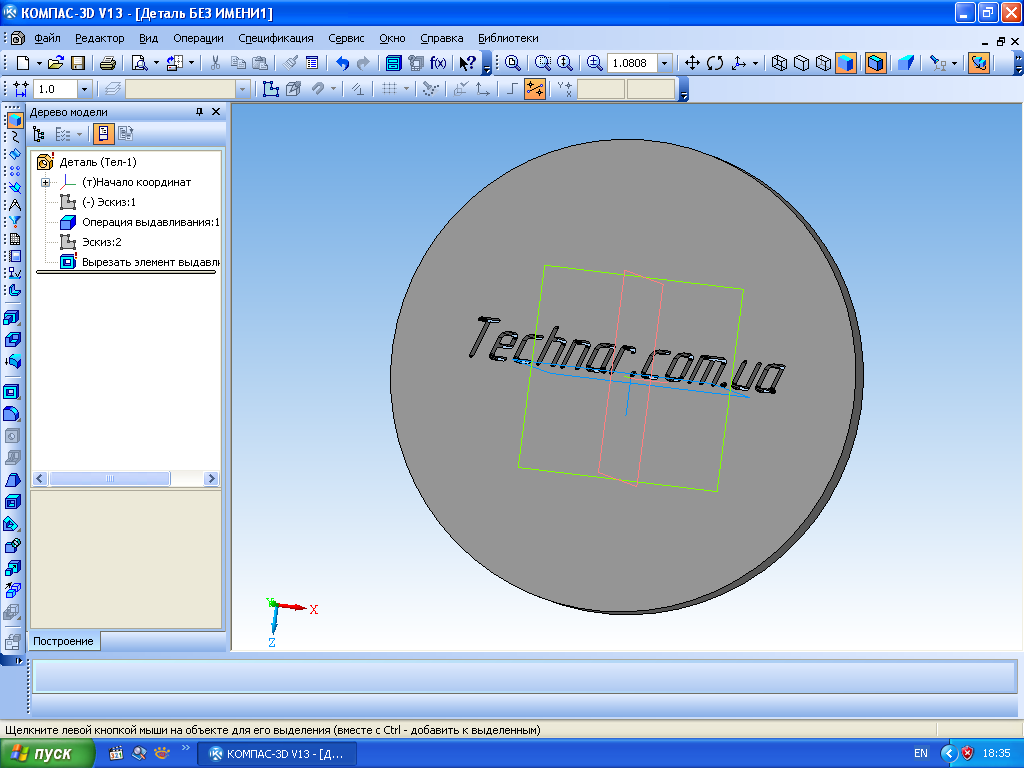The image size is (1024, 768).
Task: Open the measurements compass sidebar panel
Action: point(14,204)
